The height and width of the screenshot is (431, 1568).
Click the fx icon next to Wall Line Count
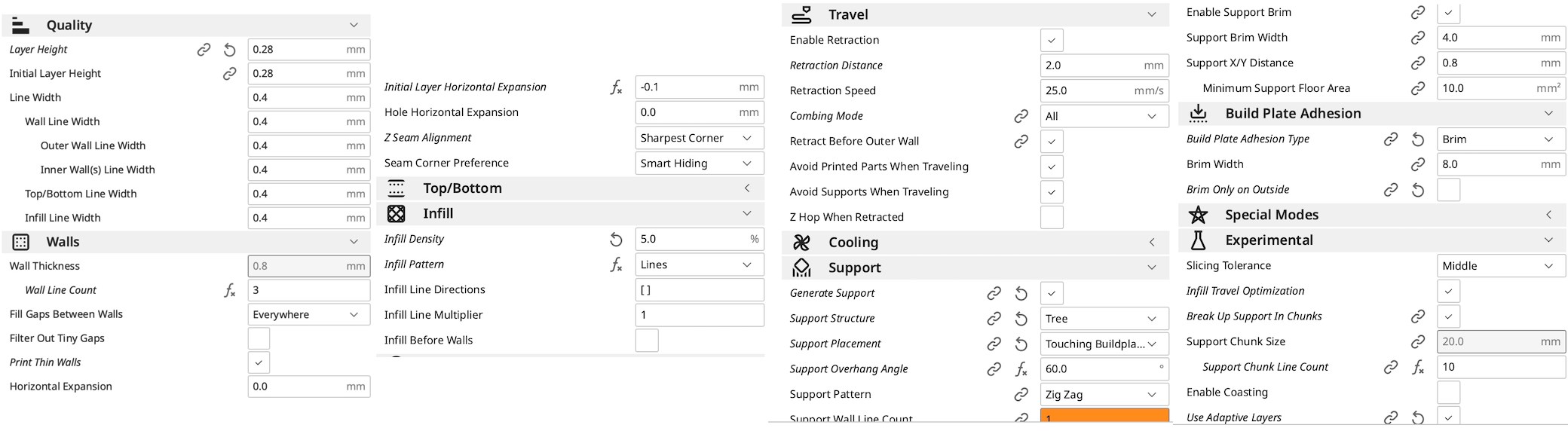coord(230,290)
